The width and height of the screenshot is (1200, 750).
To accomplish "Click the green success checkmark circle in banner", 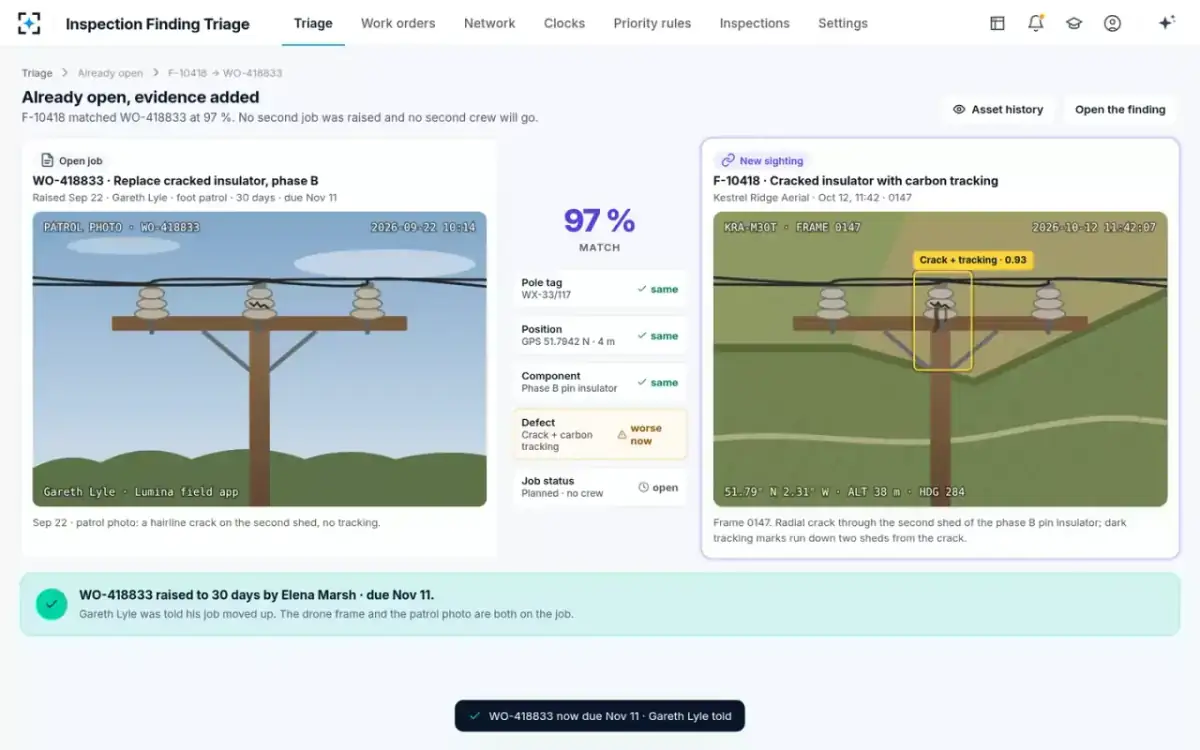I will 52,604.
